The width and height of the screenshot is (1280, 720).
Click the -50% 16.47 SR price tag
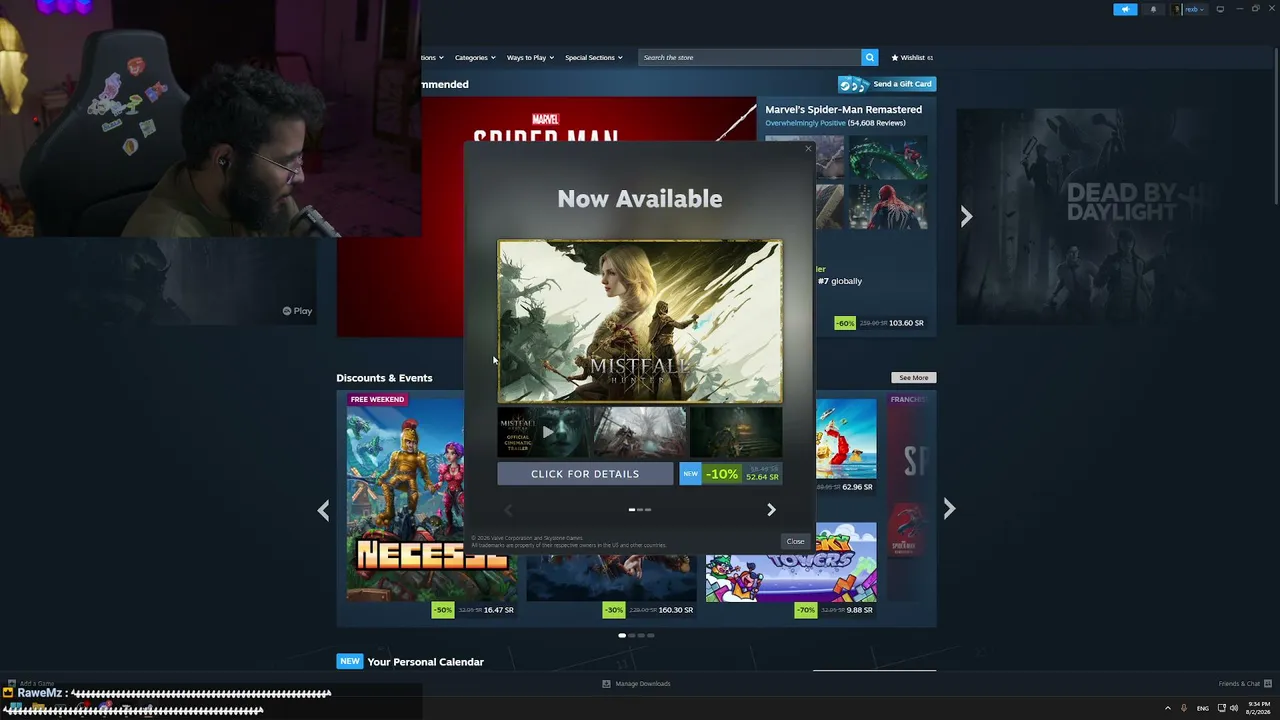point(474,610)
